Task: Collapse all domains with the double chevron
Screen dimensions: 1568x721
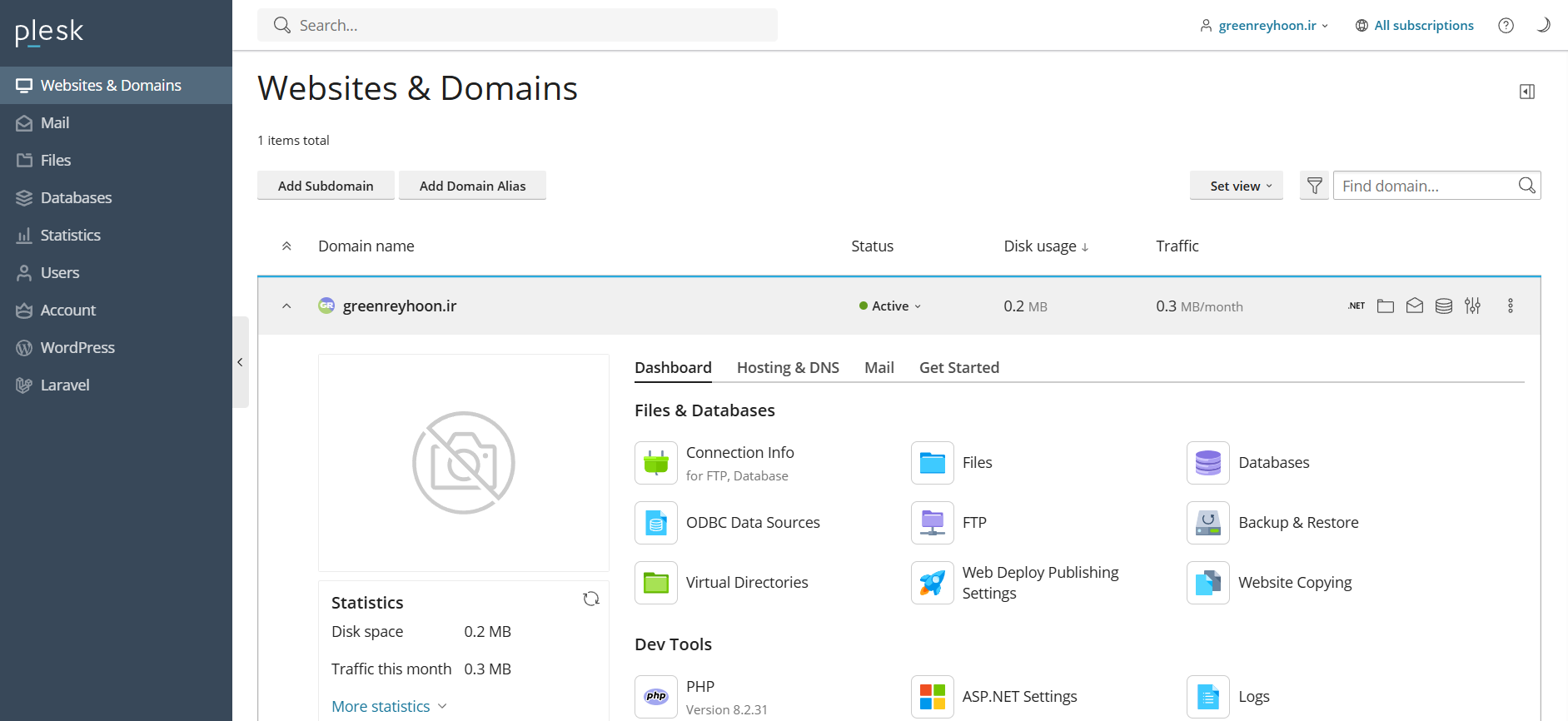Action: click(x=286, y=246)
